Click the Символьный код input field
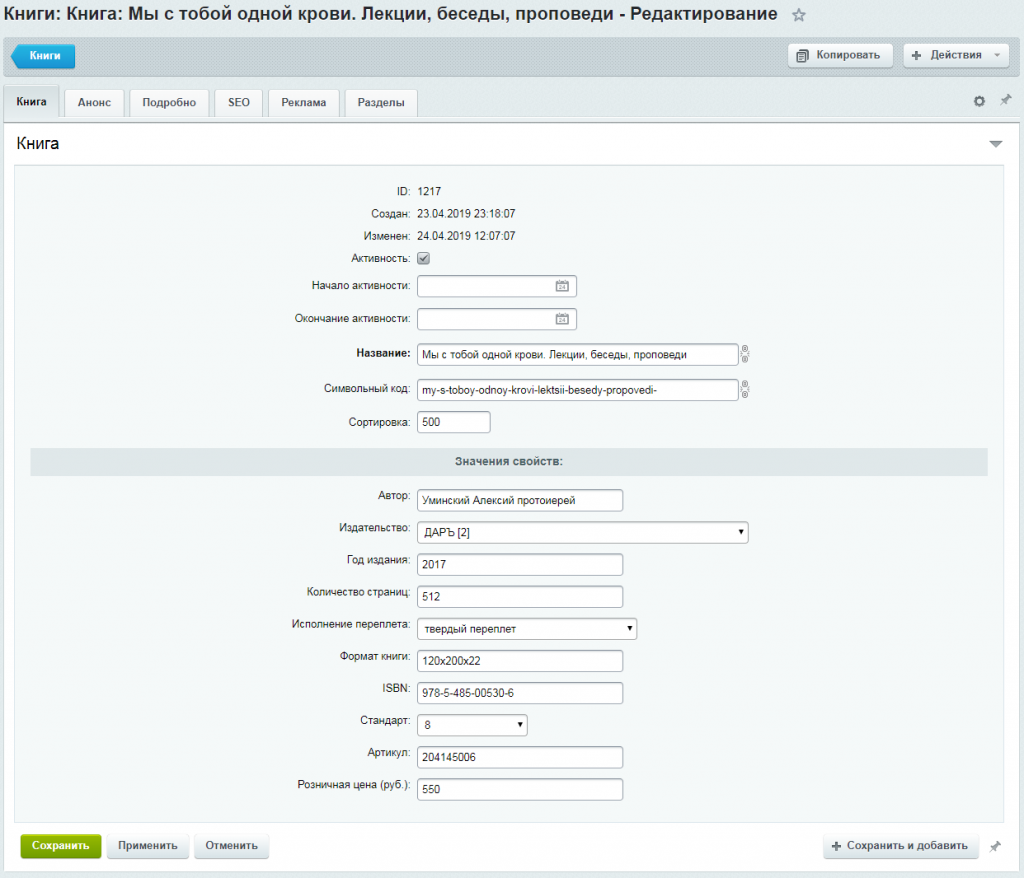The image size is (1024, 878). 577,390
